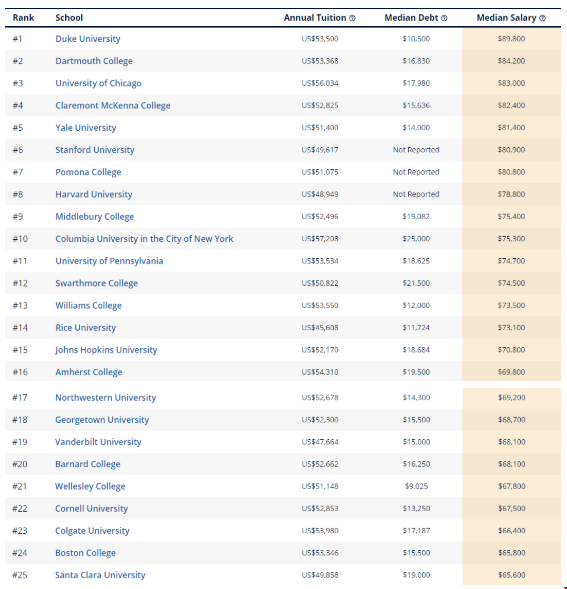Open the Duke University link
The height and width of the screenshot is (589, 567).
(88, 39)
